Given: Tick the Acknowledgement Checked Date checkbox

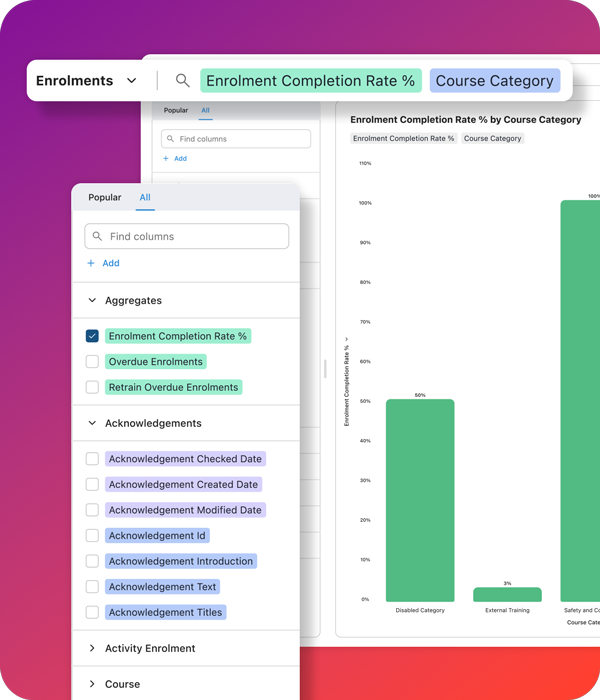Looking at the screenshot, I should click(x=92, y=459).
